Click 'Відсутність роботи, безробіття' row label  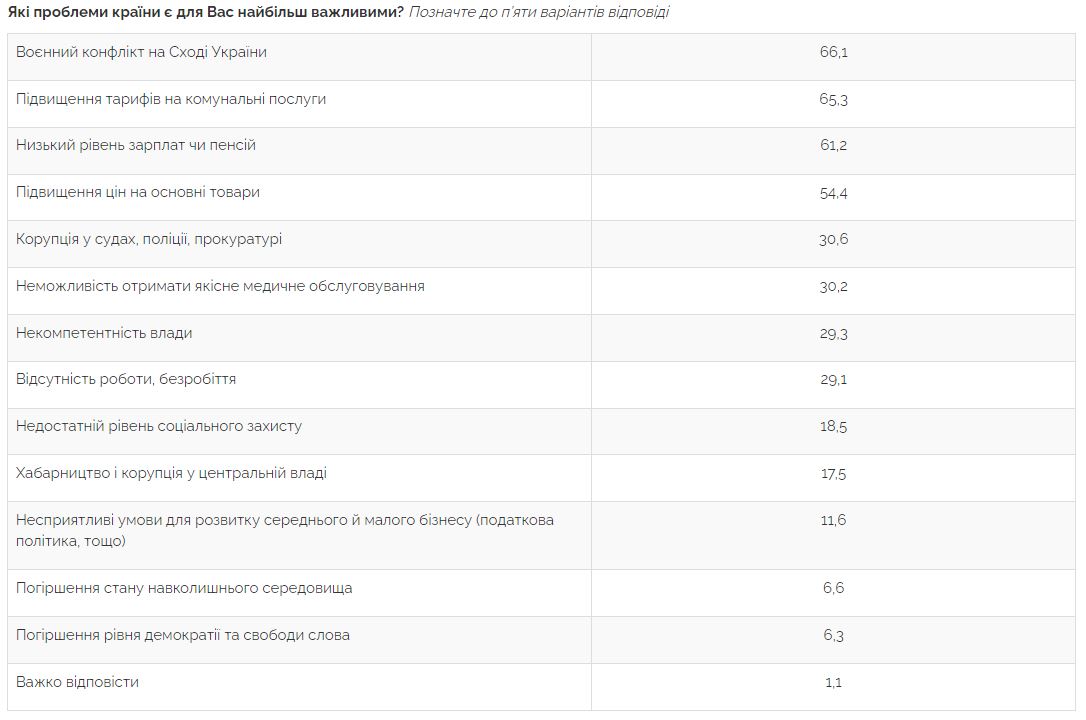pos(126,379)
